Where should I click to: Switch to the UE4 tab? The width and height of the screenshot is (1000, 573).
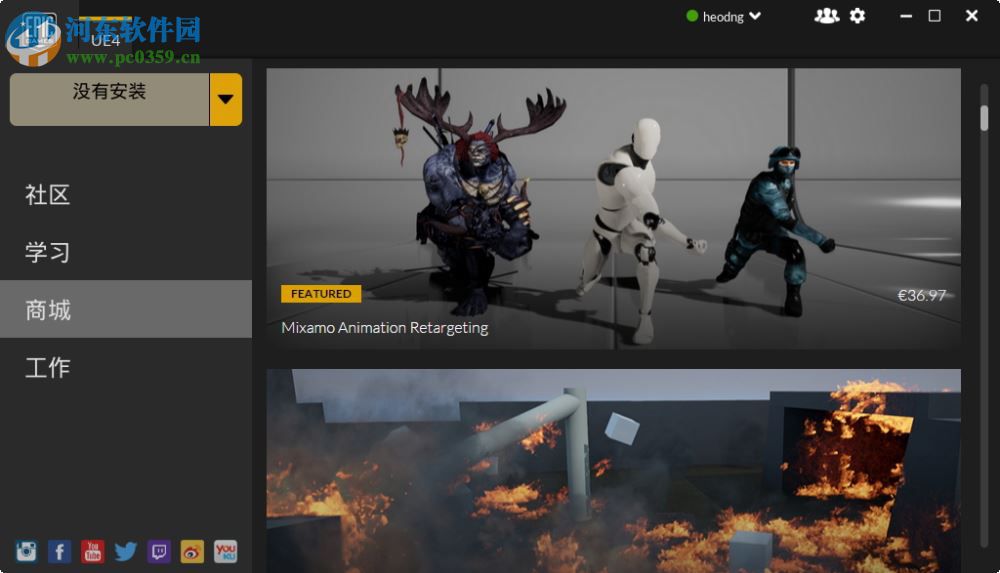tap(105, 38)
